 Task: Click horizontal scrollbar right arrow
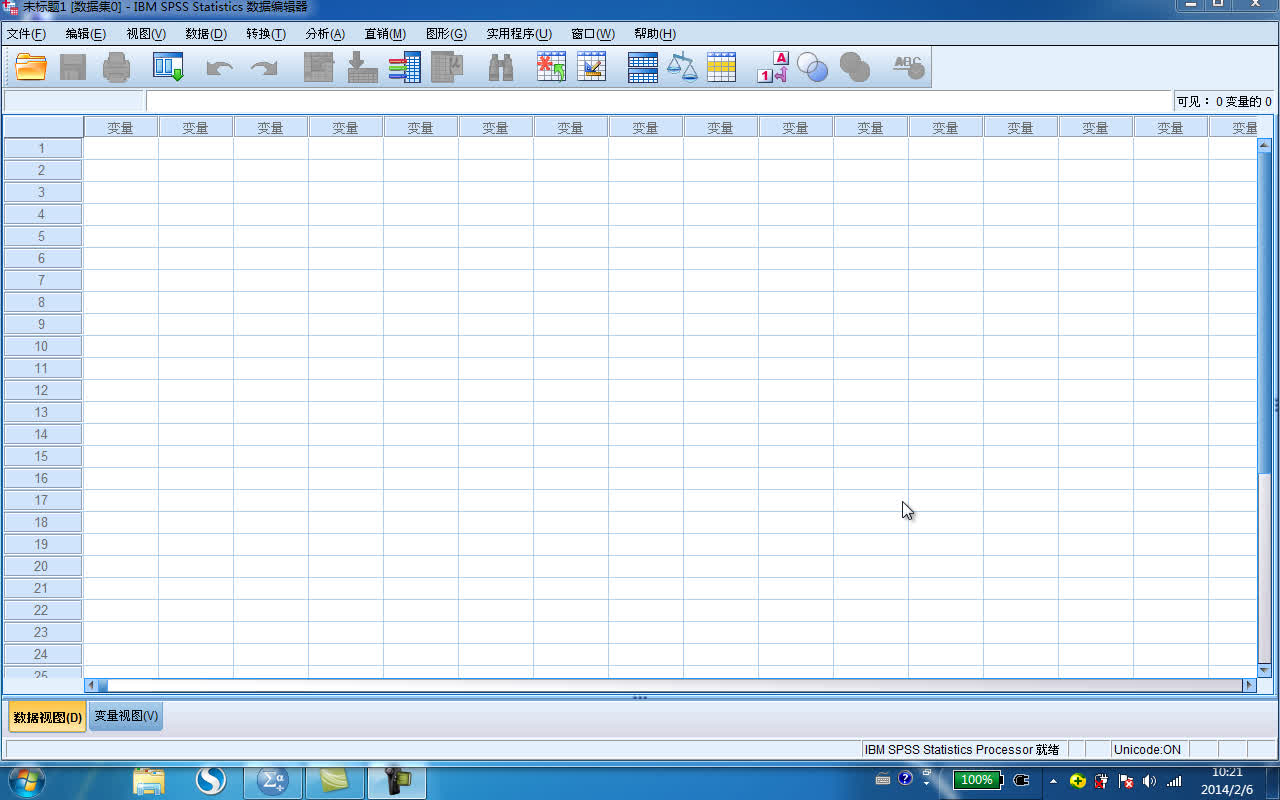pyautogui.click(x=1249, y=685)
